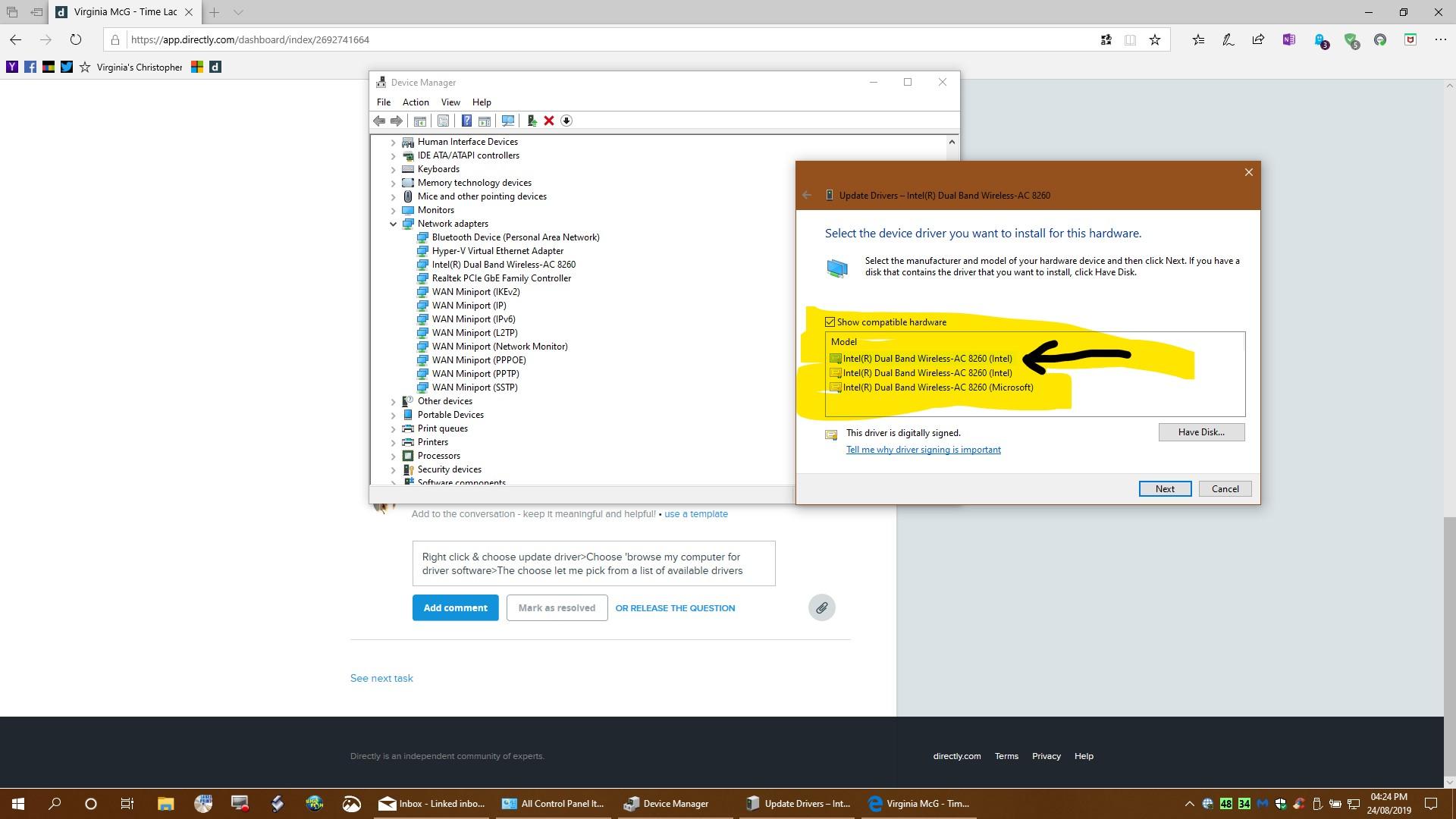1456x819 pixels.
Task: Select Hyper-V Virtual Ethernet Adapter
Action: (497, 251)
